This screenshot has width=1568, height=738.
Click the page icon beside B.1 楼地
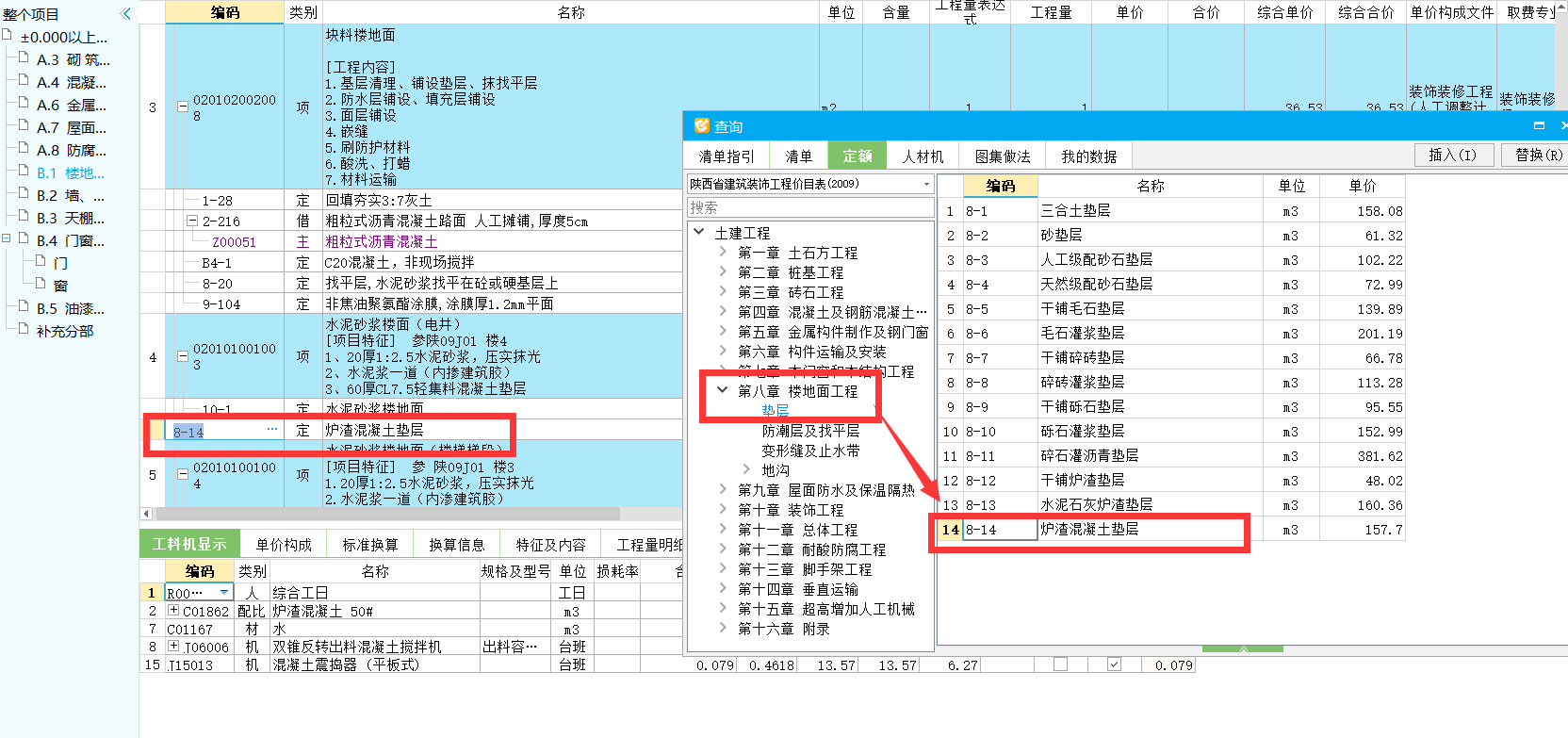point(24,171)
